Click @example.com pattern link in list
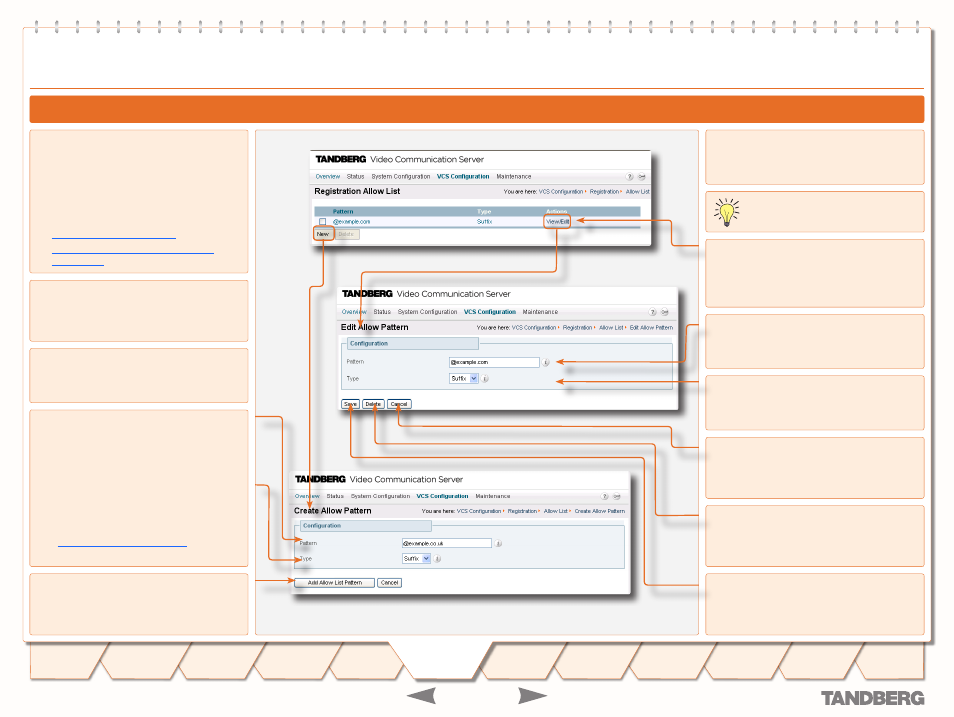This screenshot has height=717, width=954. (x=351, y=222)
